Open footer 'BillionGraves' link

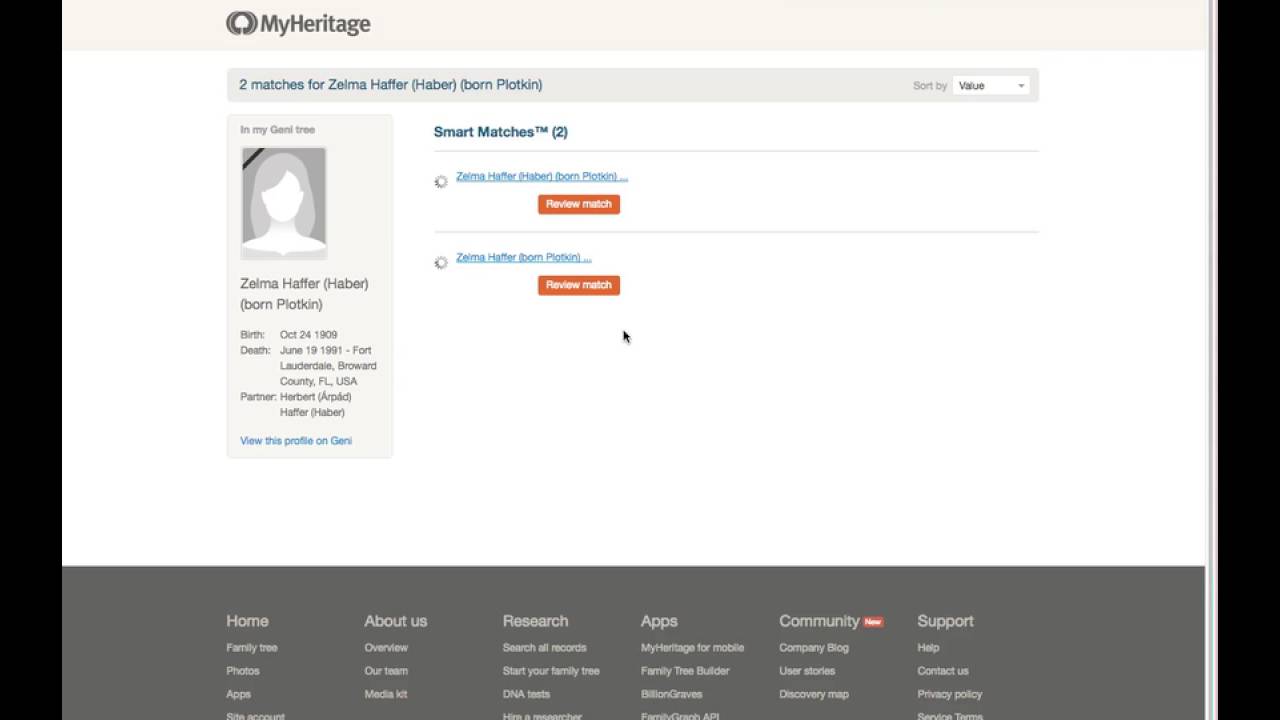tap(672, 694)
